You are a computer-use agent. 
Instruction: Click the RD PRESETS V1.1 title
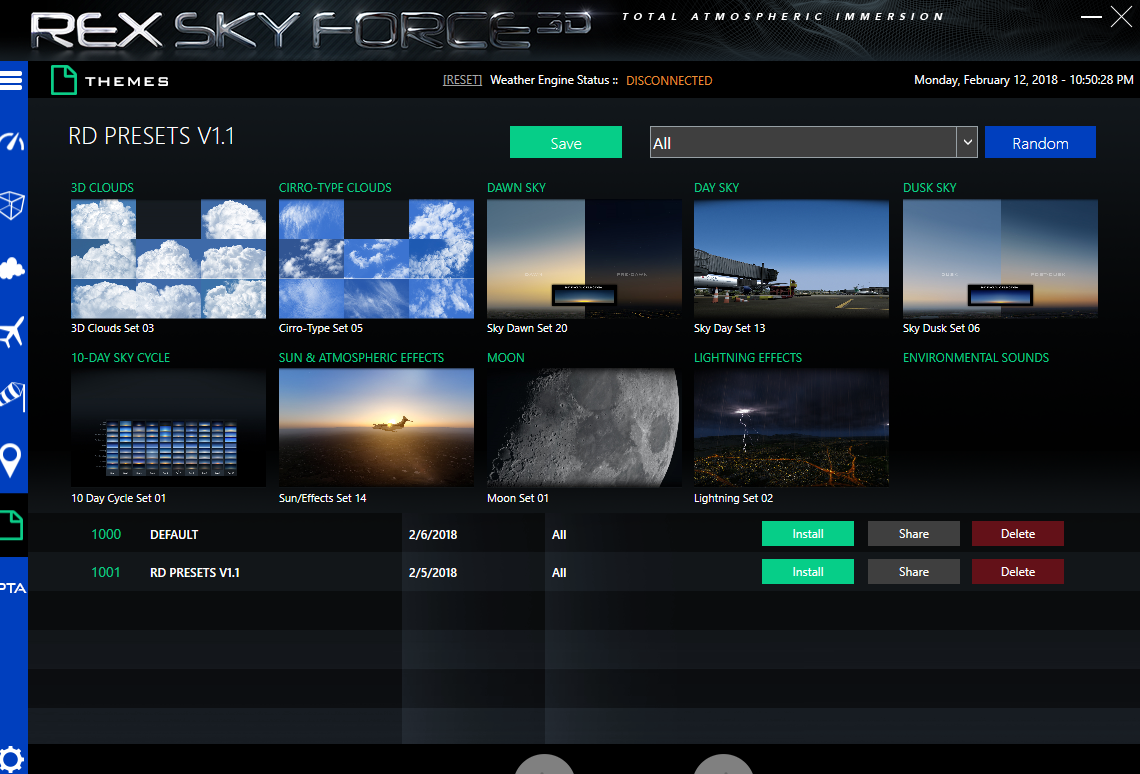tap(151, 136)
